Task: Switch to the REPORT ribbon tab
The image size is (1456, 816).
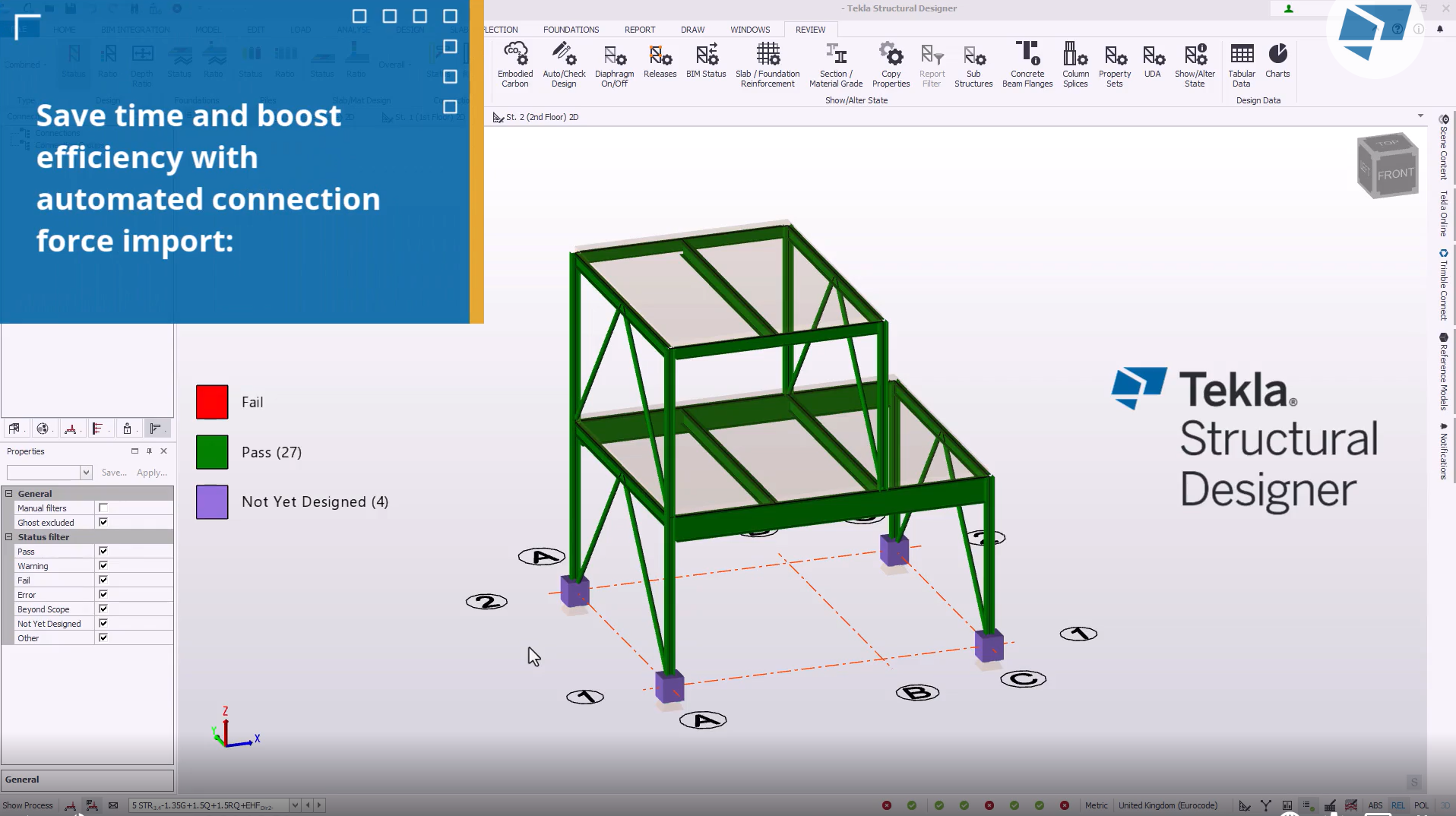Action: 640,30
